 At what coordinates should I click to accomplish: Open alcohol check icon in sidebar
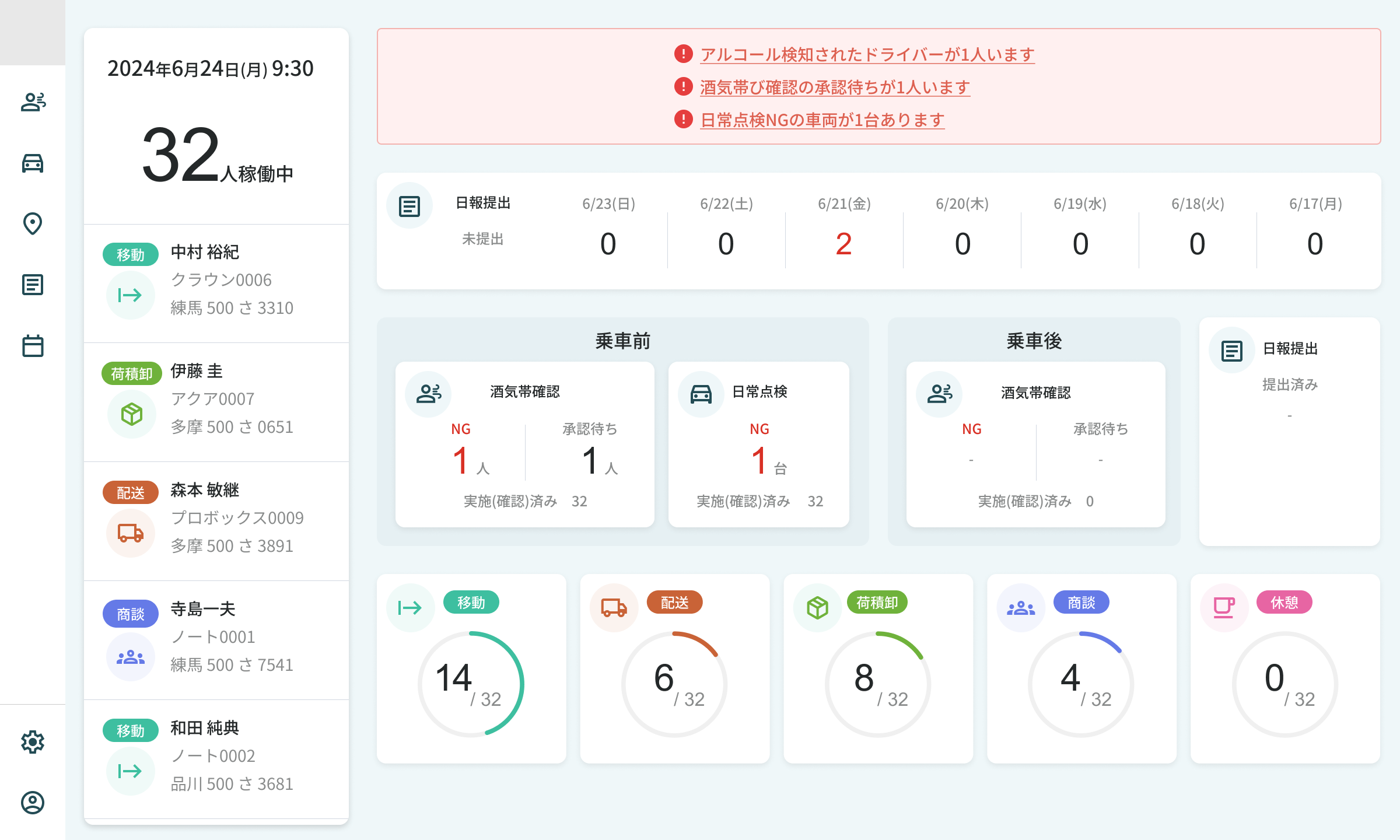(33, 103)
